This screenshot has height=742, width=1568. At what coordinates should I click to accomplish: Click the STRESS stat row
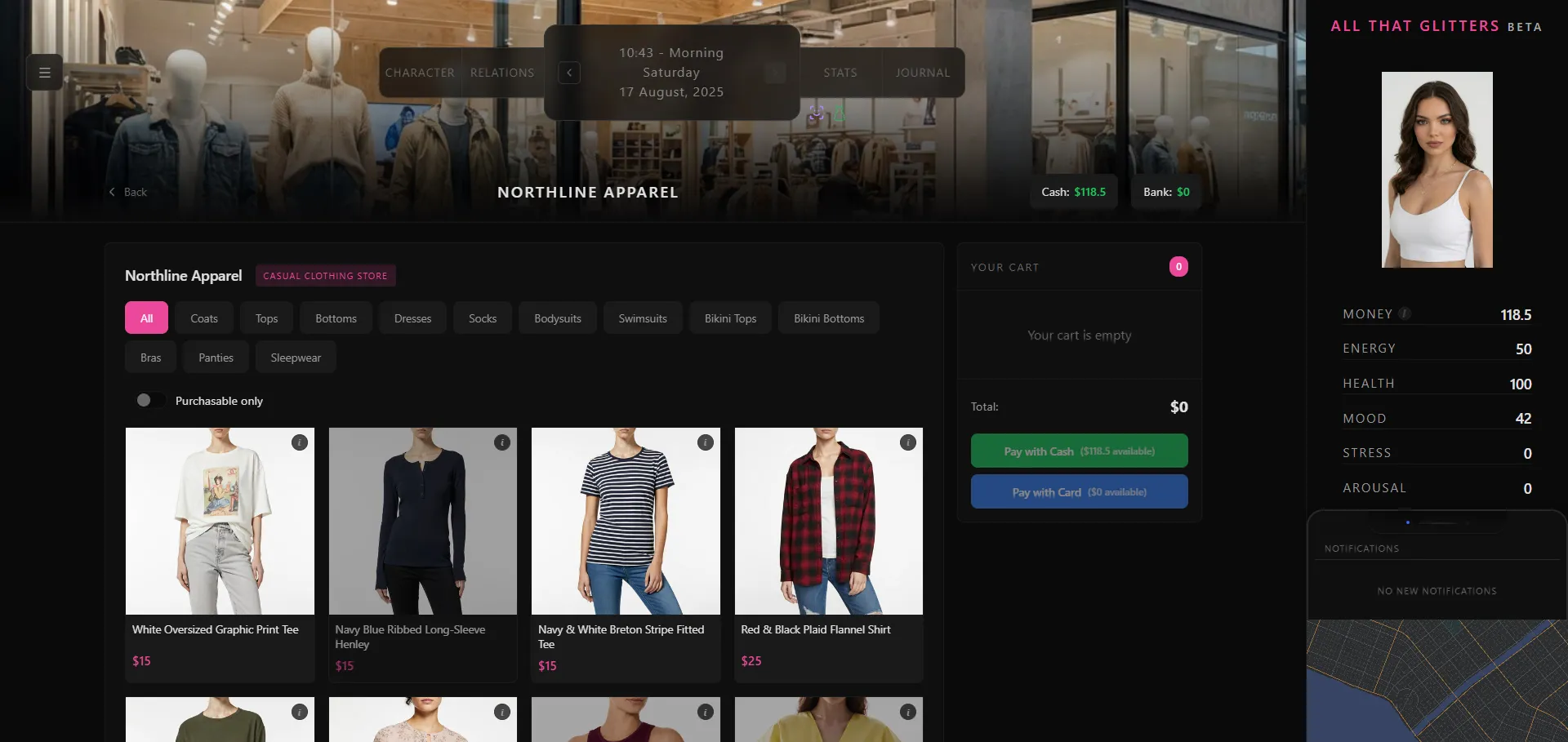coord(1437,453)
